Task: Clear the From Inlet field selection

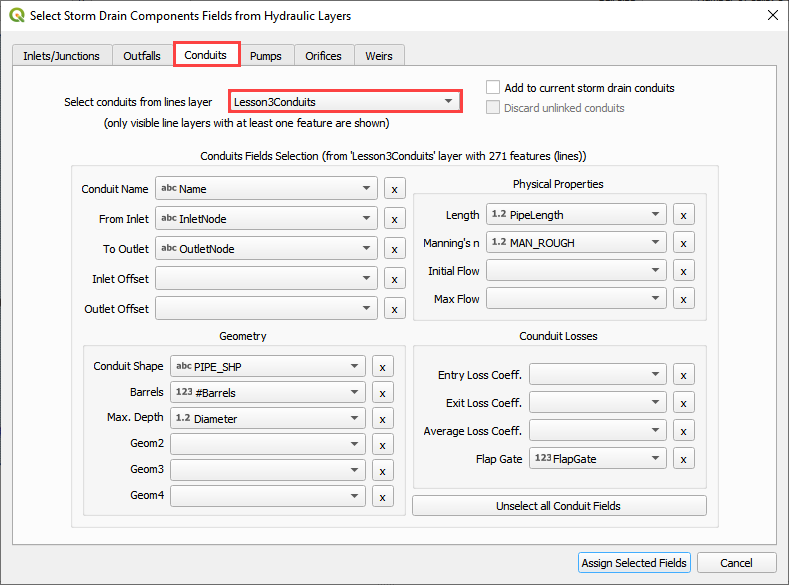Action: pyautogui.click(x=394, y=219)
